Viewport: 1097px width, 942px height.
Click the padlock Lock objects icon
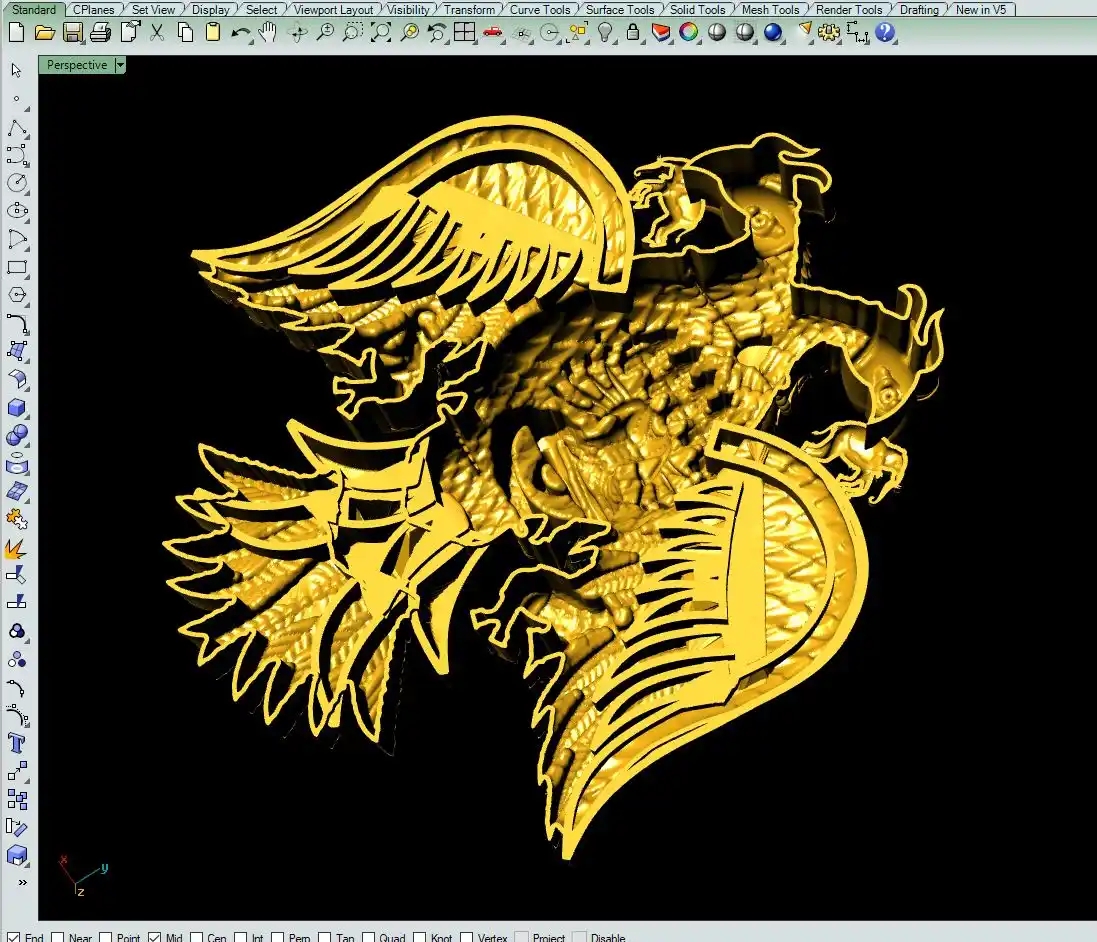point(632,32)
